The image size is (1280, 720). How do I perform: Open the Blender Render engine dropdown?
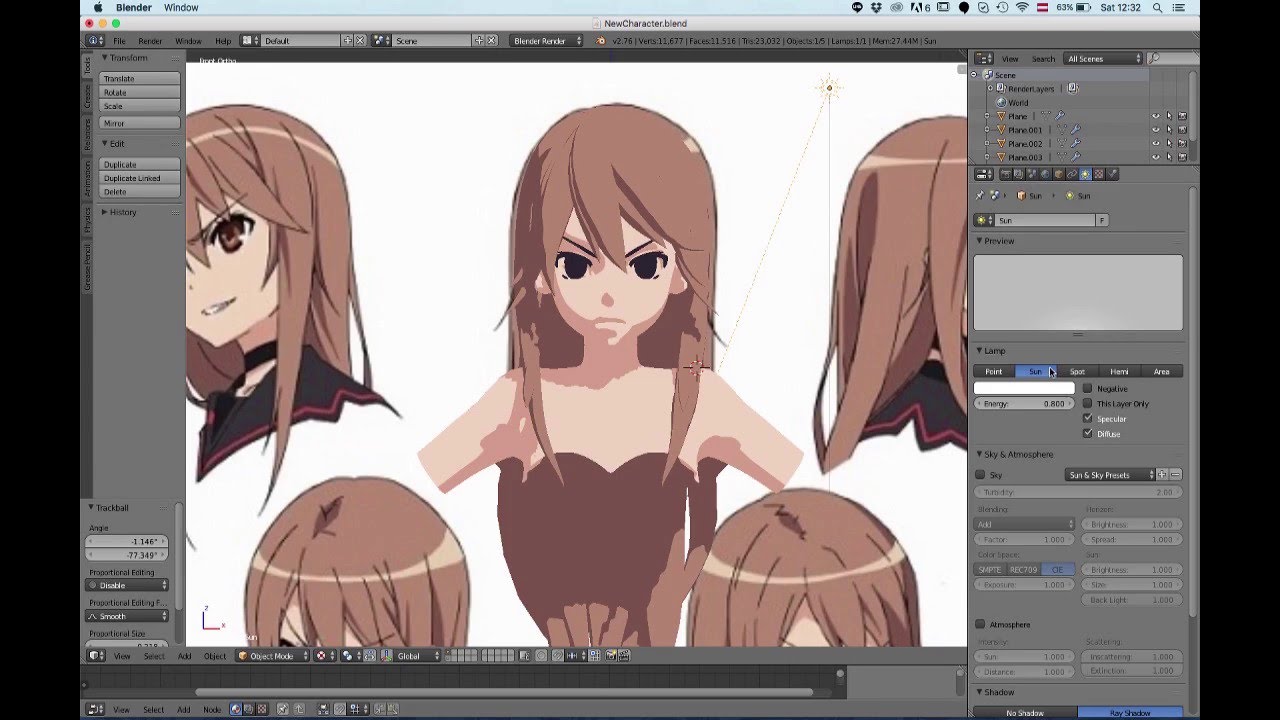pyautogui.click(x=547, y=41)
